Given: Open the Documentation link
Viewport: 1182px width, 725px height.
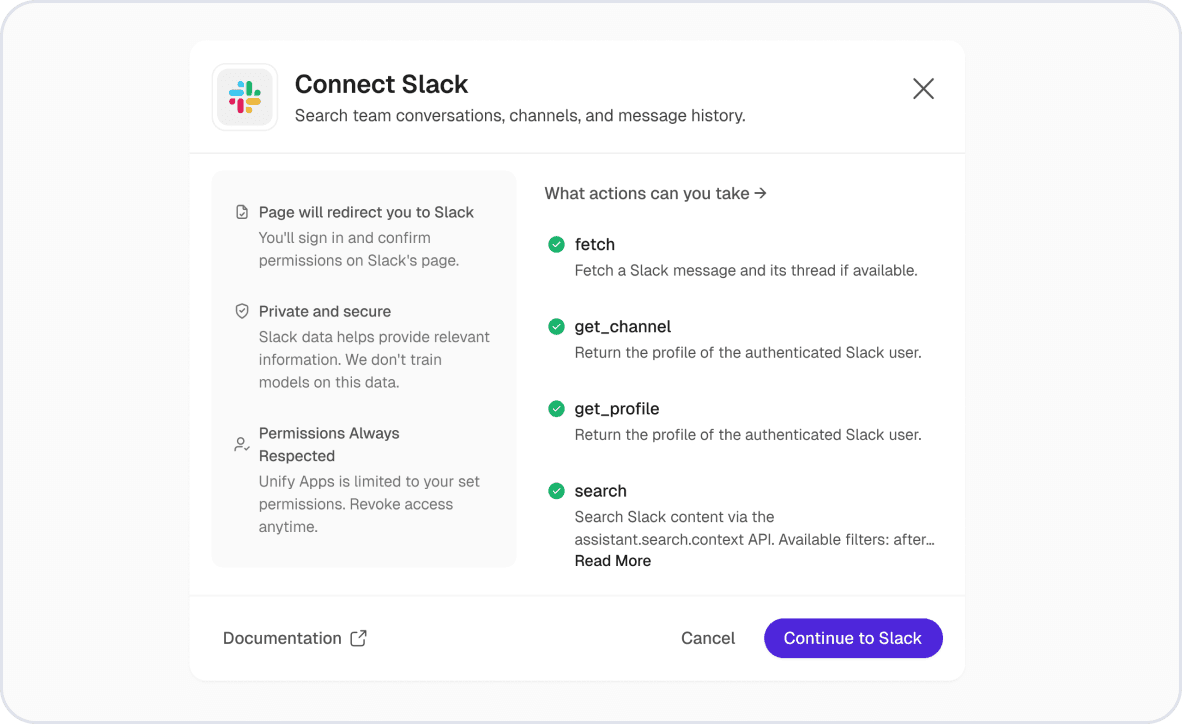Looking at the screenshot, I should (282, 638).
